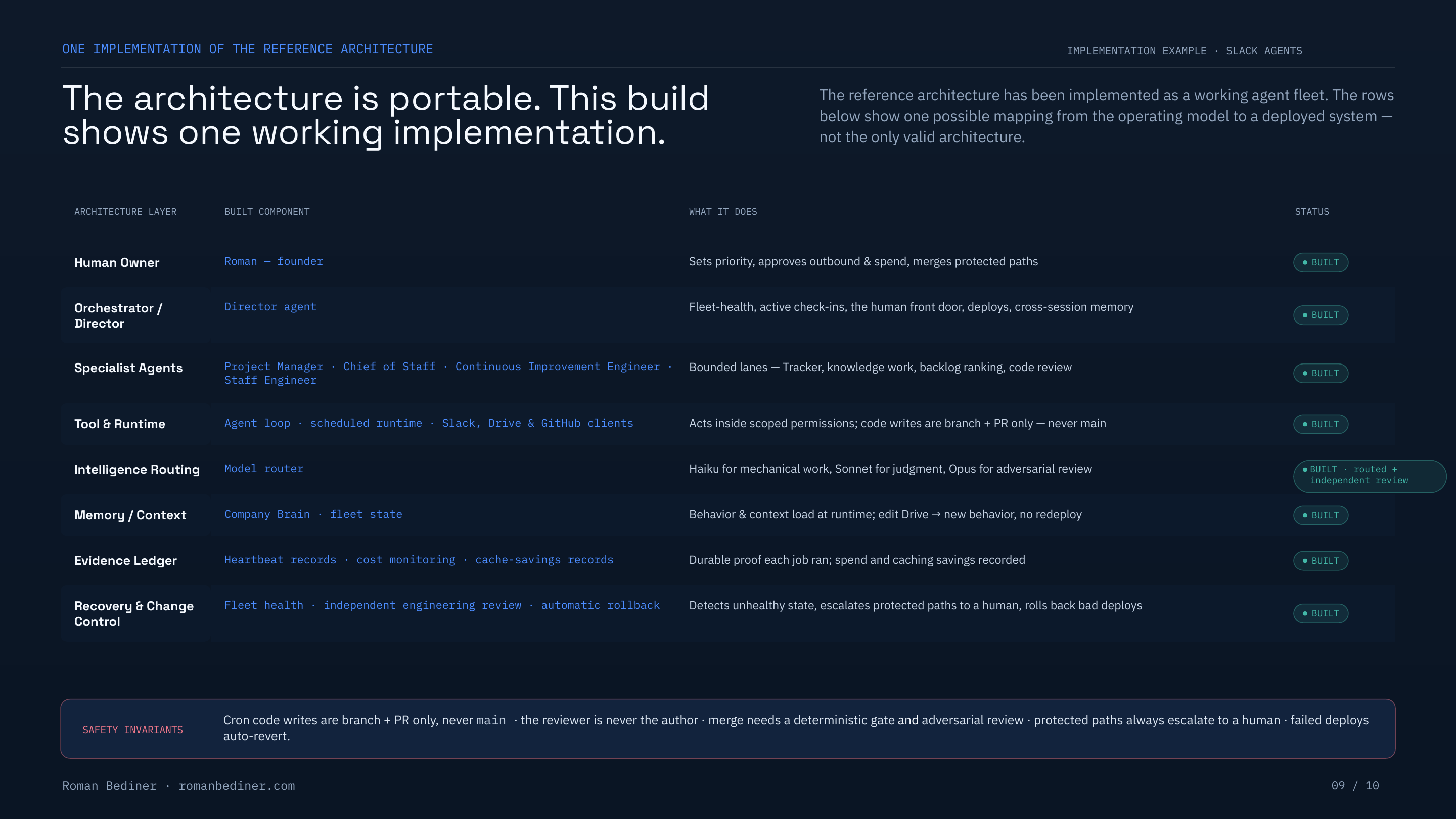The image size is (1456, 819).
Task: Click 'Detects unhealthy state' description
Action: (x=915, y=605)
